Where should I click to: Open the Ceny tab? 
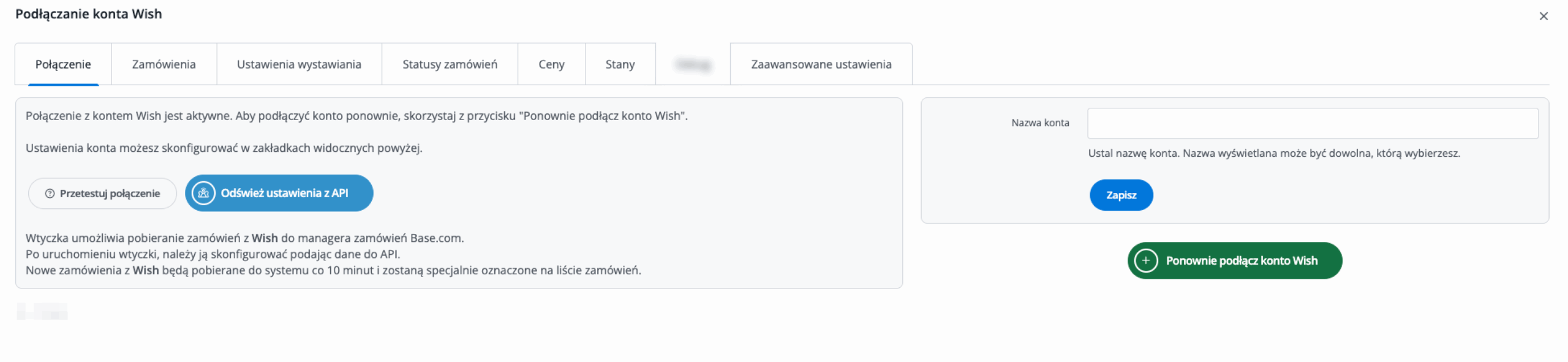click(551, 64)
